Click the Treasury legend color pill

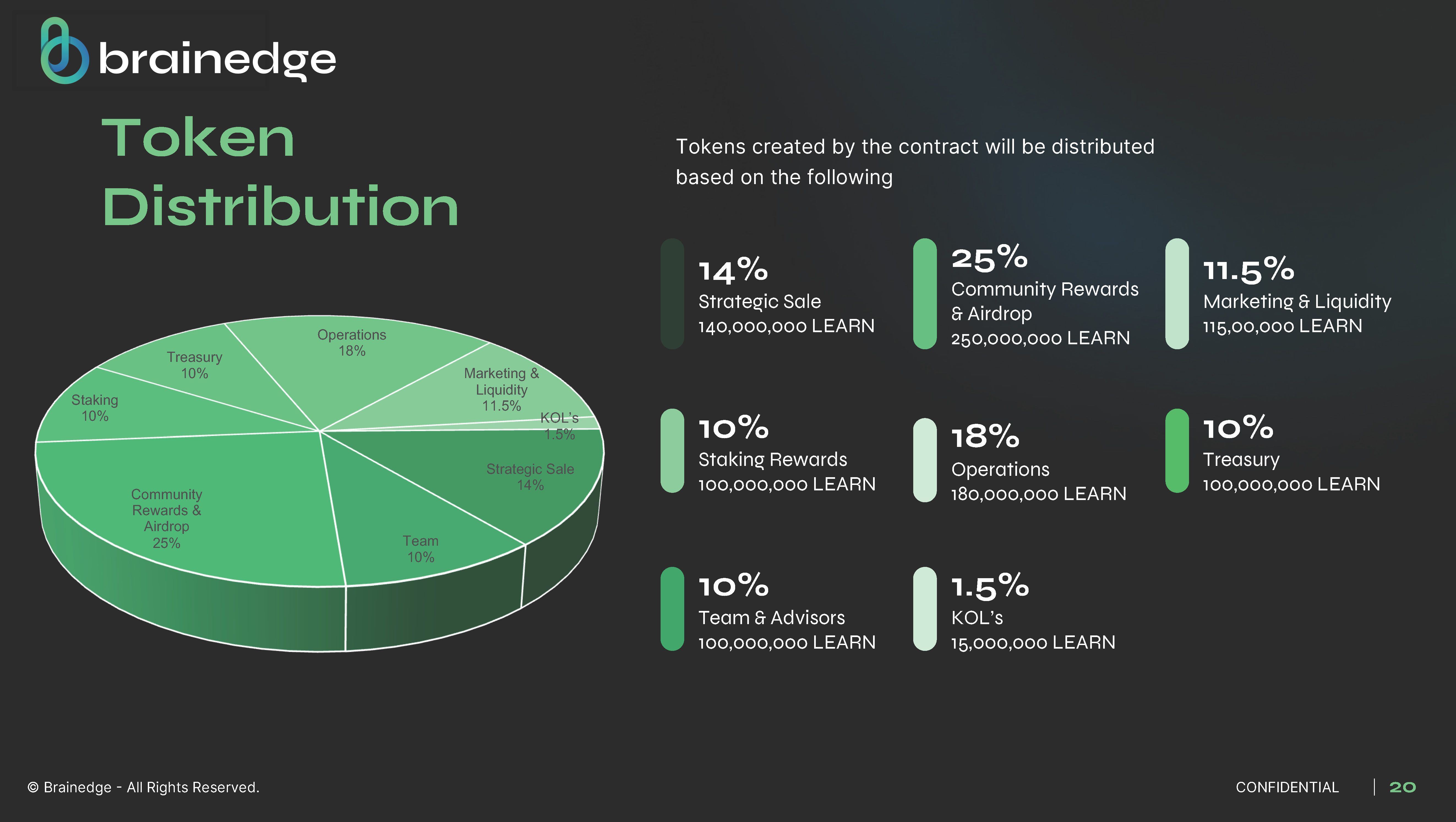tap(1177, 451)
